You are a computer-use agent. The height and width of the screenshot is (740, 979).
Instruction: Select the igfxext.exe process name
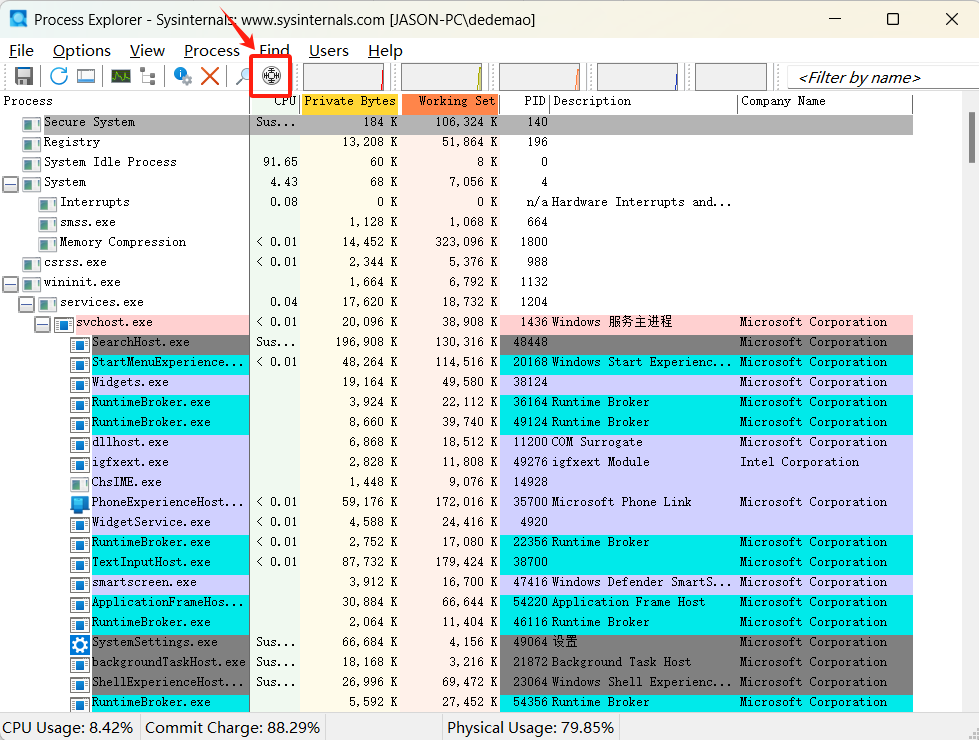pos(130,462)
